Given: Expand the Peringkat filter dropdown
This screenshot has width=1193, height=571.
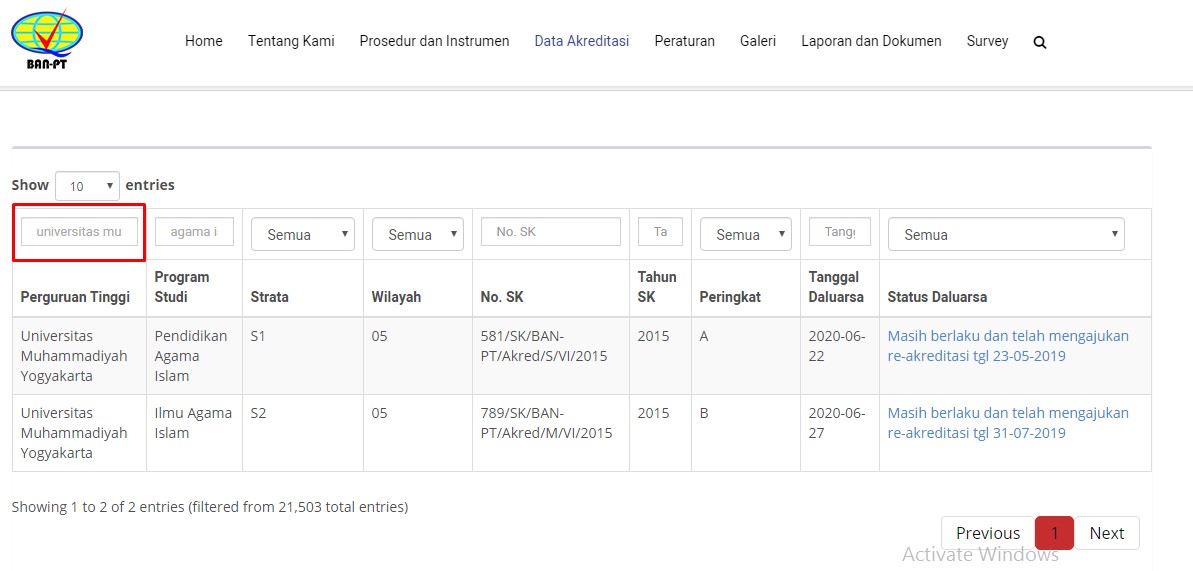Looking at the screenshot, I should [746, 234].
